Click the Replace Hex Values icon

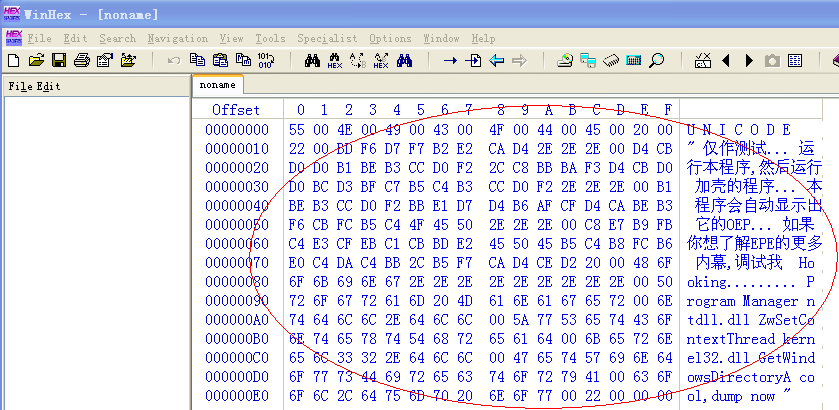pyautogui.click(x=381, y=60)
